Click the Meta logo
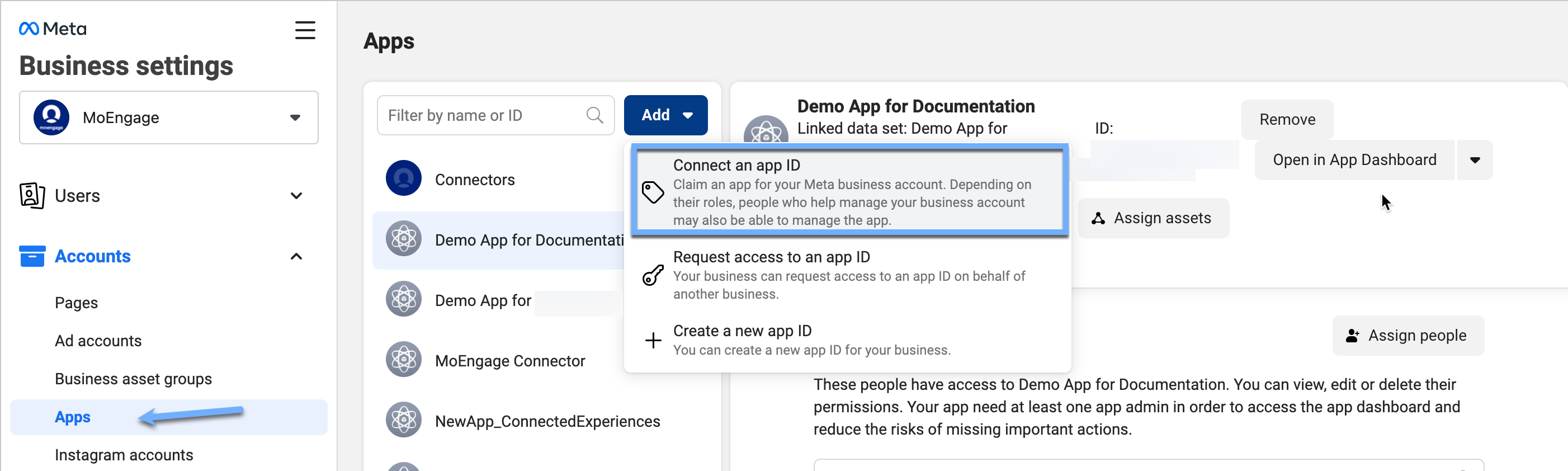 (x=53, y=29)
